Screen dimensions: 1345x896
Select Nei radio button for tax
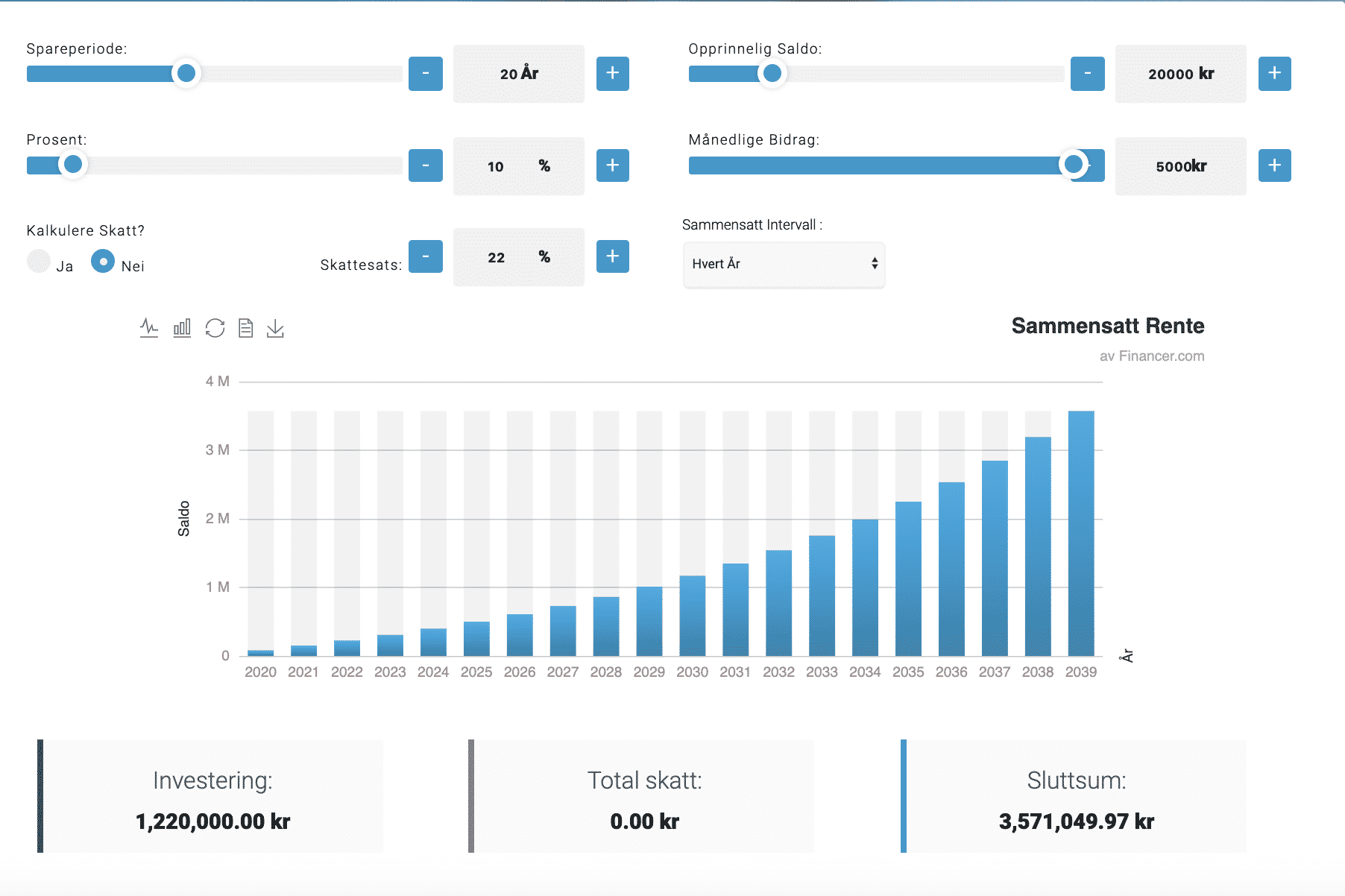point(103,262)
